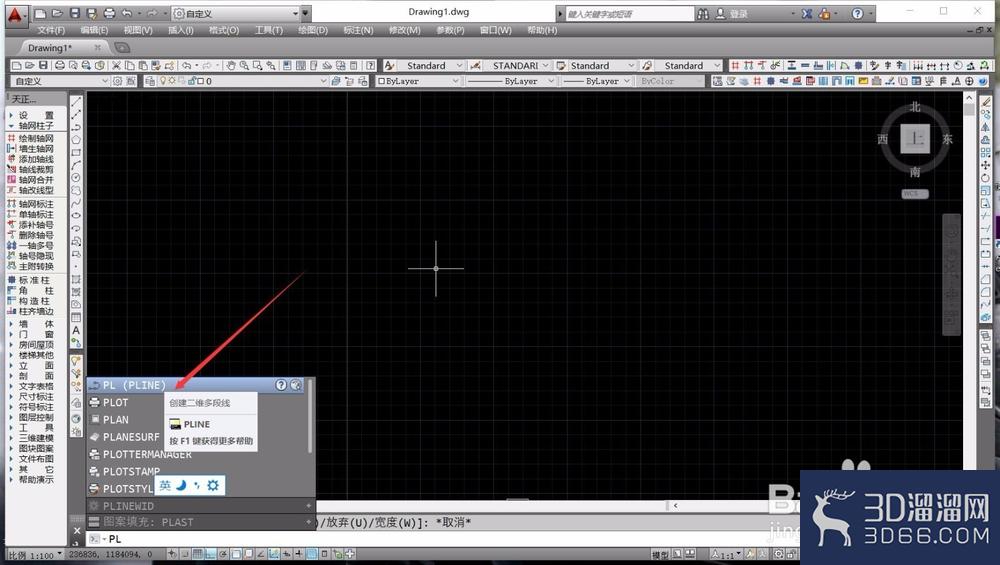The width and height of the screenshot is (1000, 565).
Task: Click 登录 sign-in button
Action: tap(739, 13)
